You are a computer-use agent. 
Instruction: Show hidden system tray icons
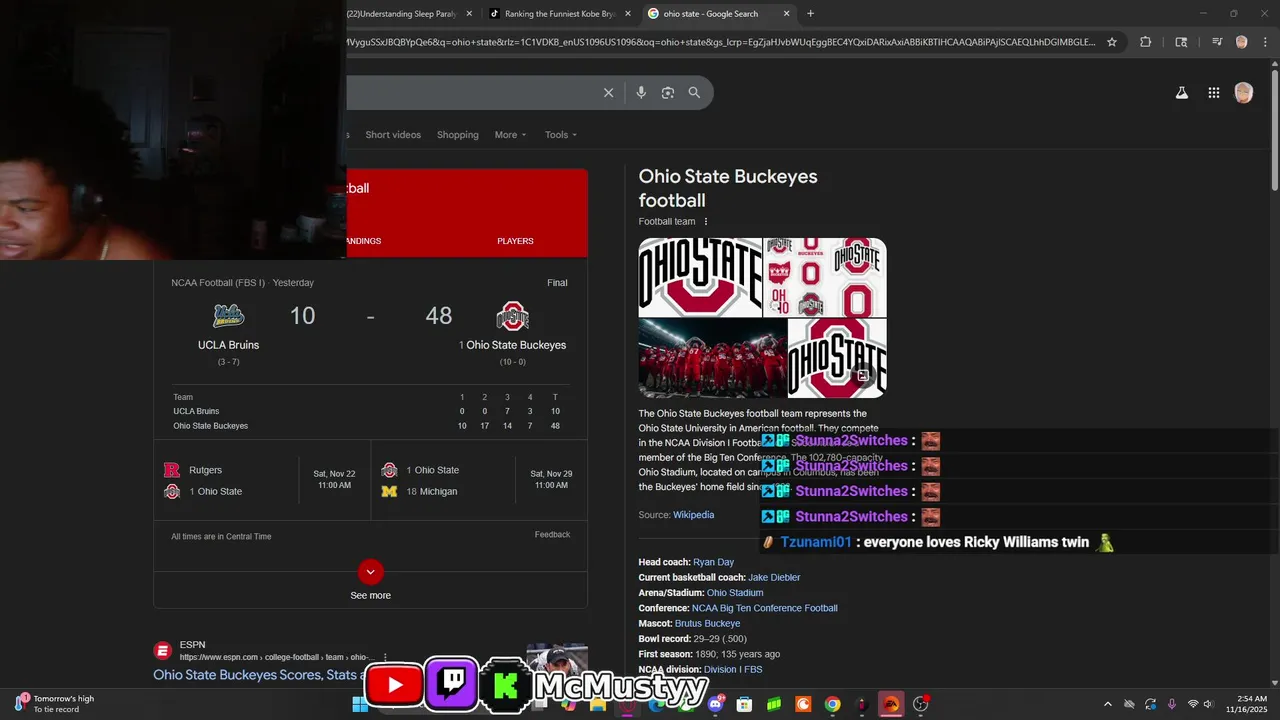[x=1107, y=704]
